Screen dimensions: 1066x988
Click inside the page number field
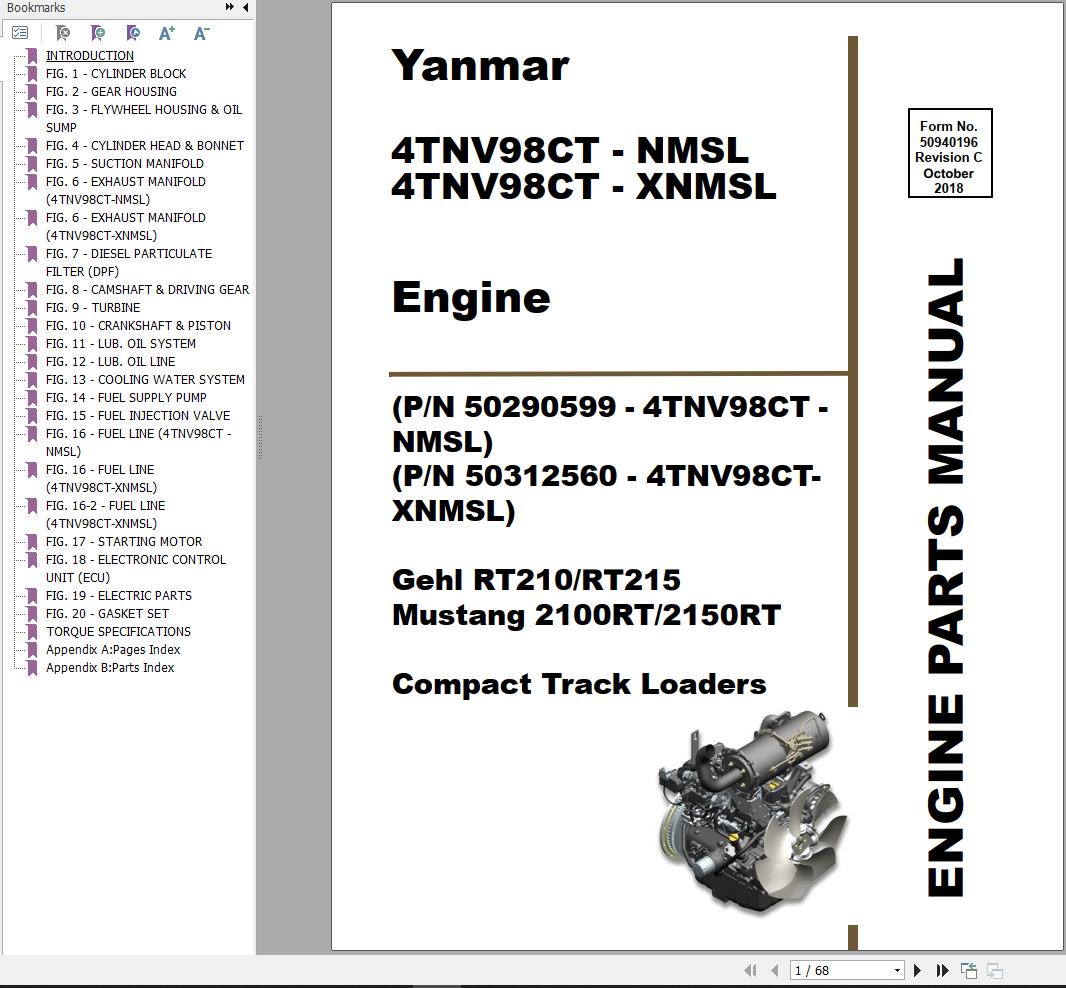point(830,970)
